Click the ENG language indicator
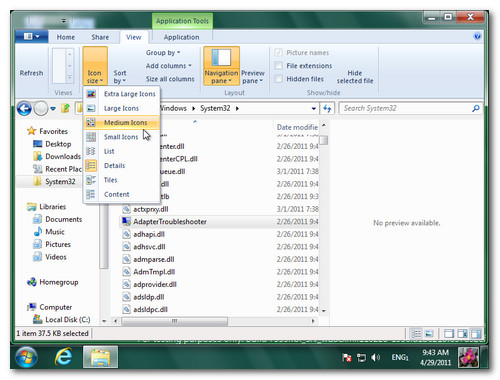 pyautogui.click(x=400, y=358)
